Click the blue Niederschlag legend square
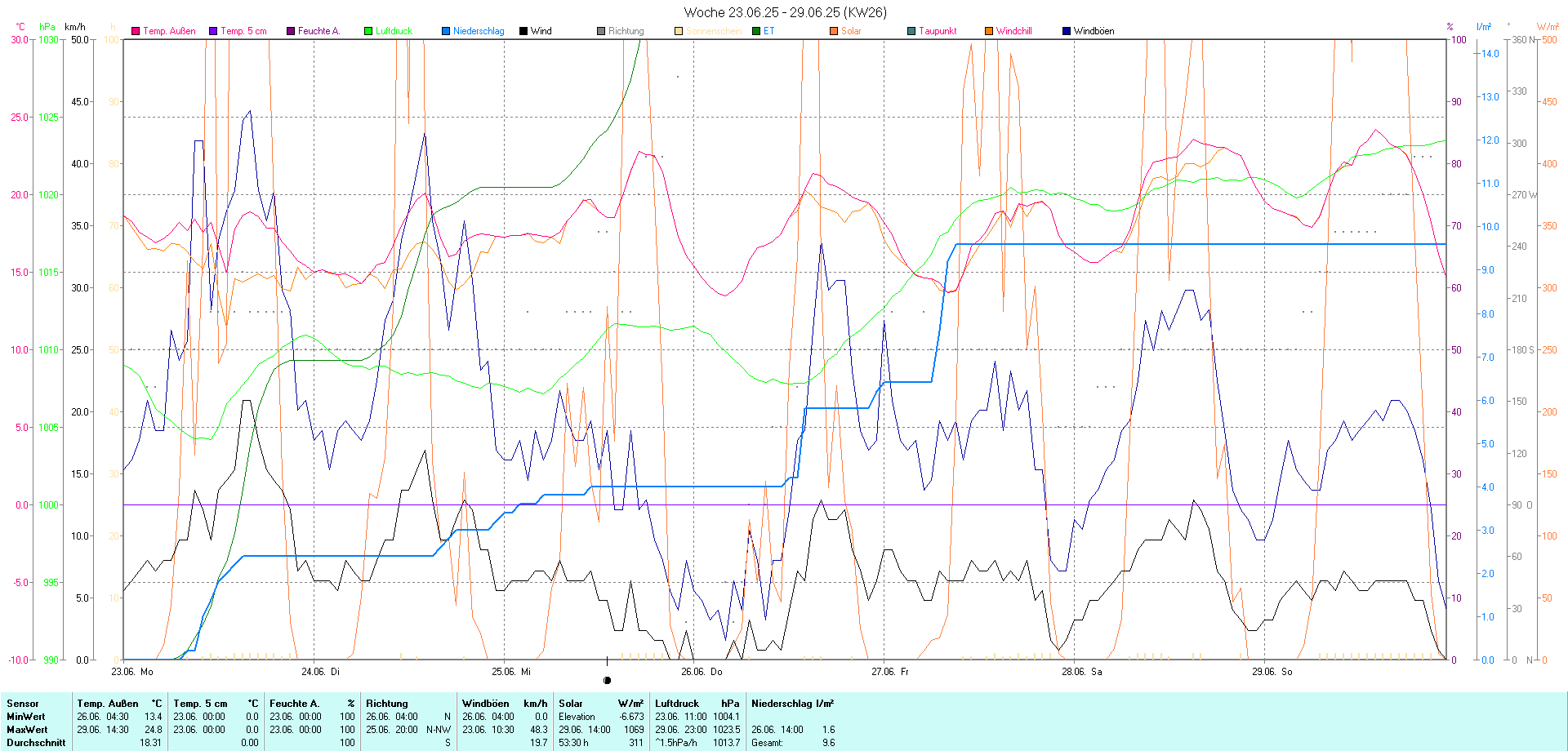The width and height of the screenshot is (1568, 751). pyautogui.click(x=446, y=31)
